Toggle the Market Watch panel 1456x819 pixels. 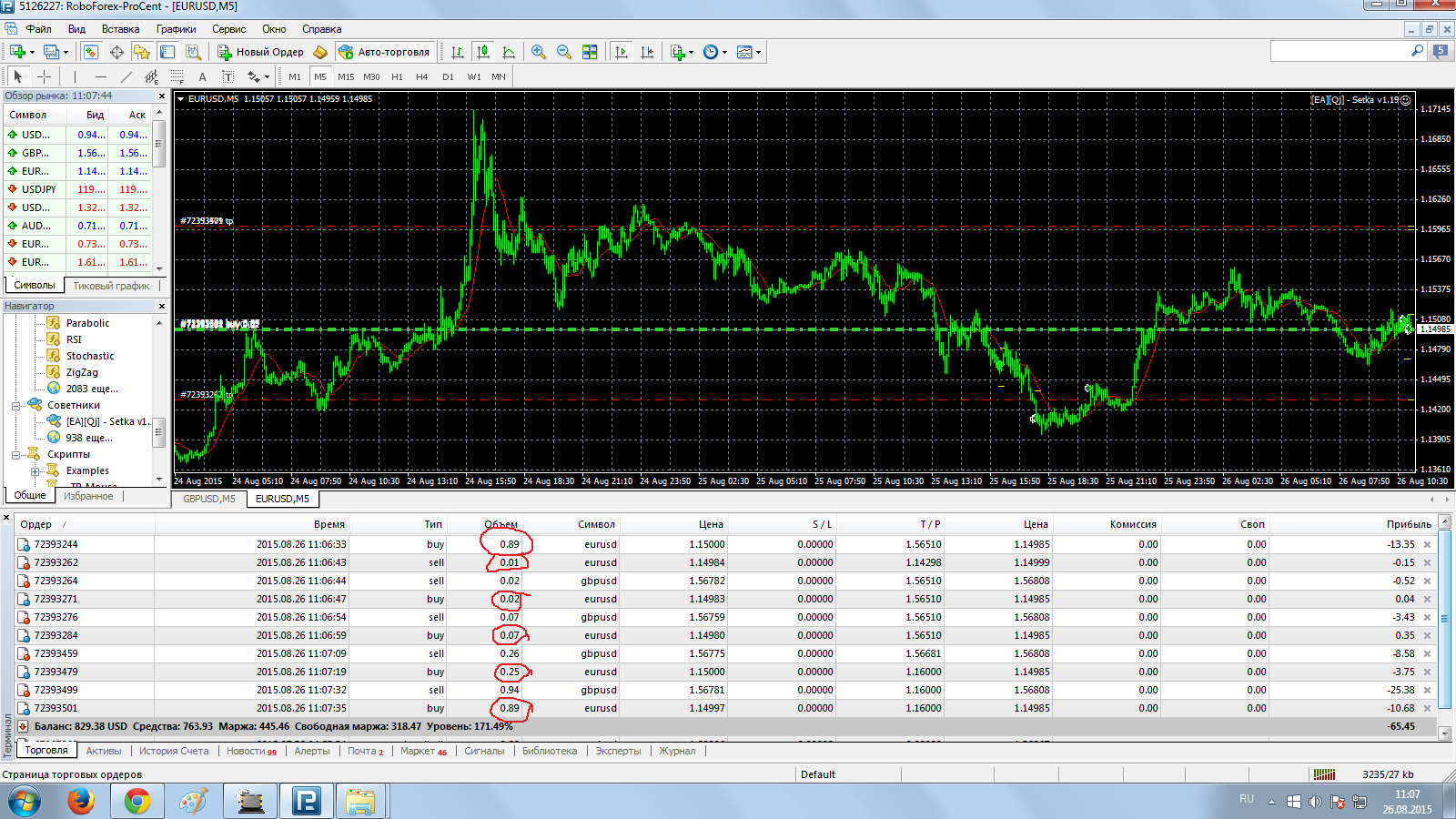coord(91,52)
